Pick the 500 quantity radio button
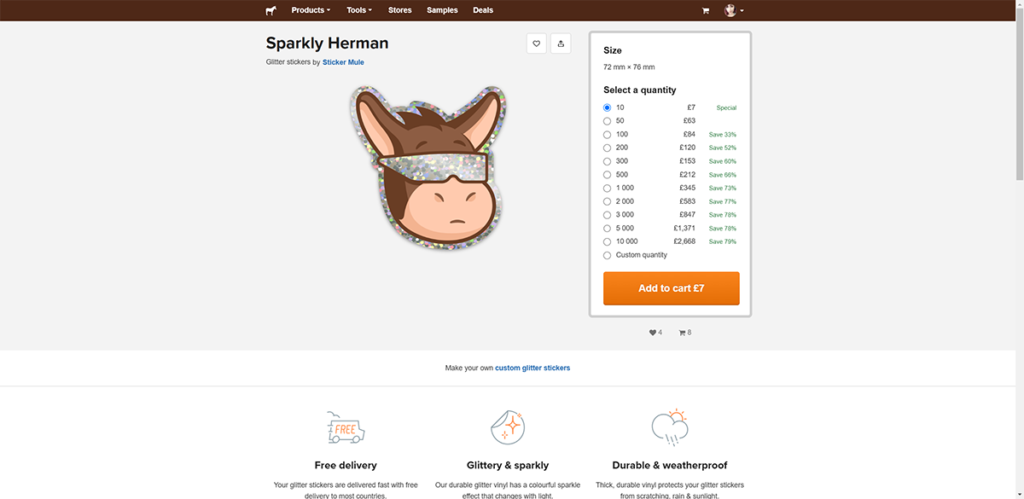Image resolution: width=1024 pixels, height=499 pixels. pos(607,174)
